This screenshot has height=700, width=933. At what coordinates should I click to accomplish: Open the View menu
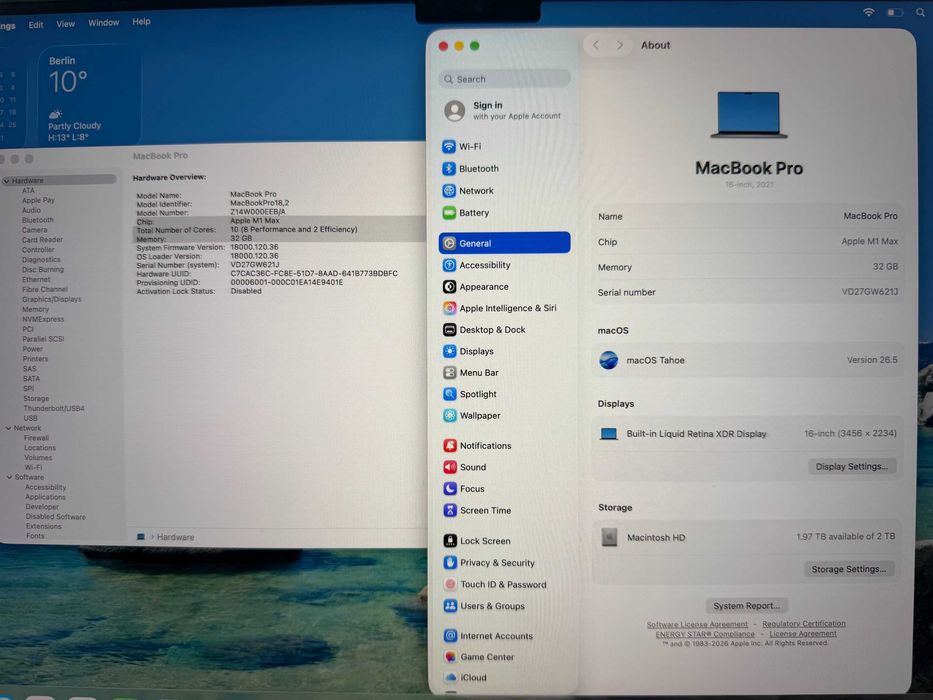(65, 24)
